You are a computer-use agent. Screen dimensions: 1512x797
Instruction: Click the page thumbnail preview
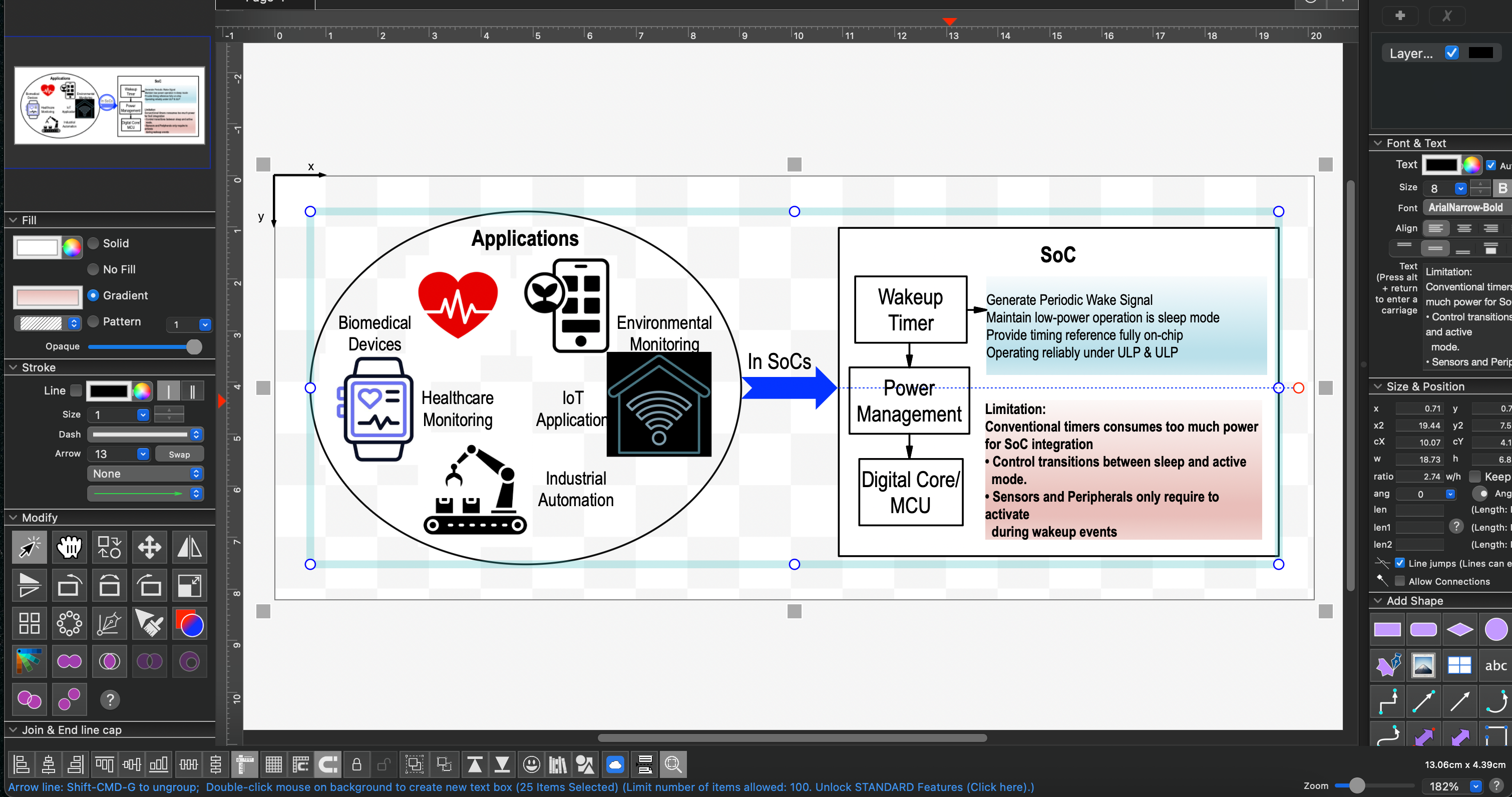(x=109, y=105)
